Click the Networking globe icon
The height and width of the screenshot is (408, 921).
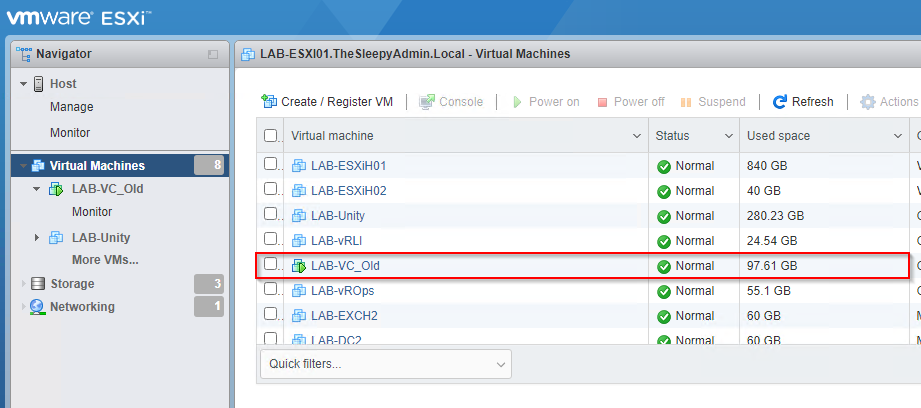coord(37,306)
